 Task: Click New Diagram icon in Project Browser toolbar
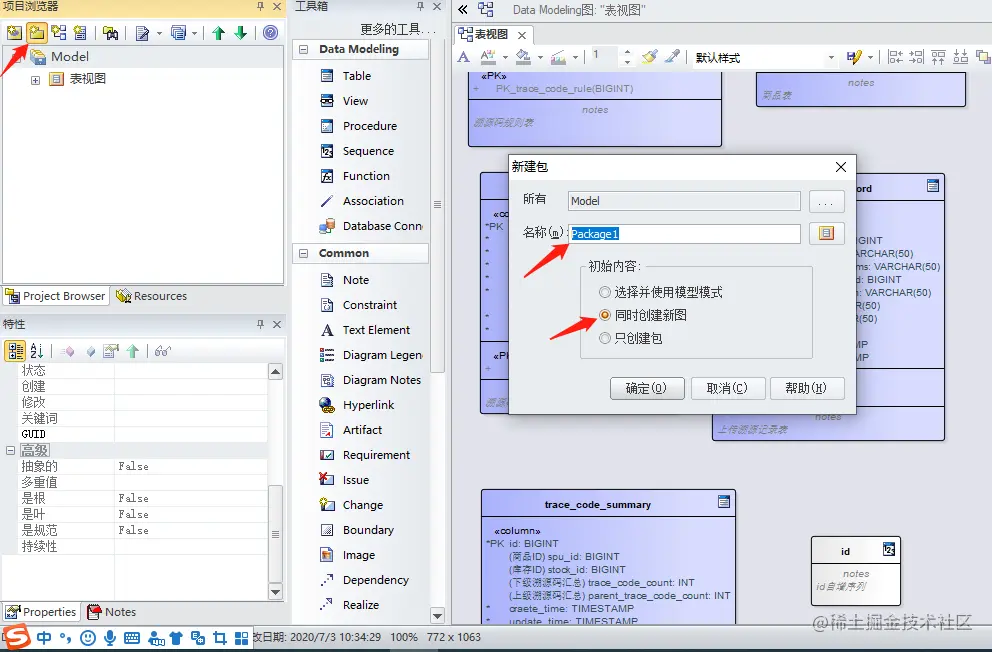point(59,32)
